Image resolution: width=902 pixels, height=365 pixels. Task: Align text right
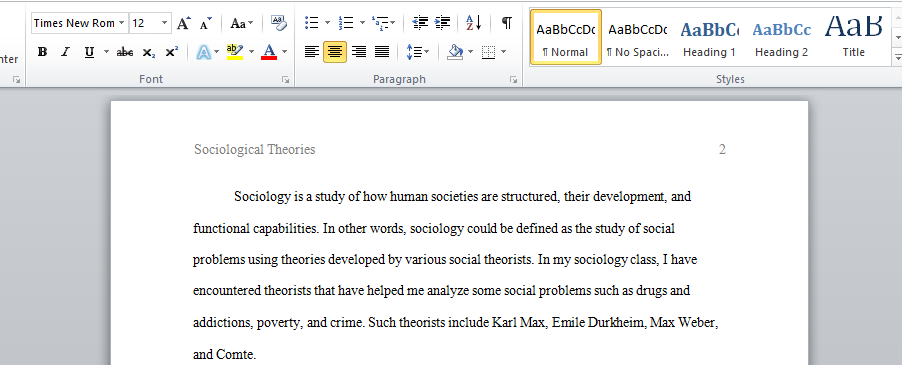coord(359,52)
